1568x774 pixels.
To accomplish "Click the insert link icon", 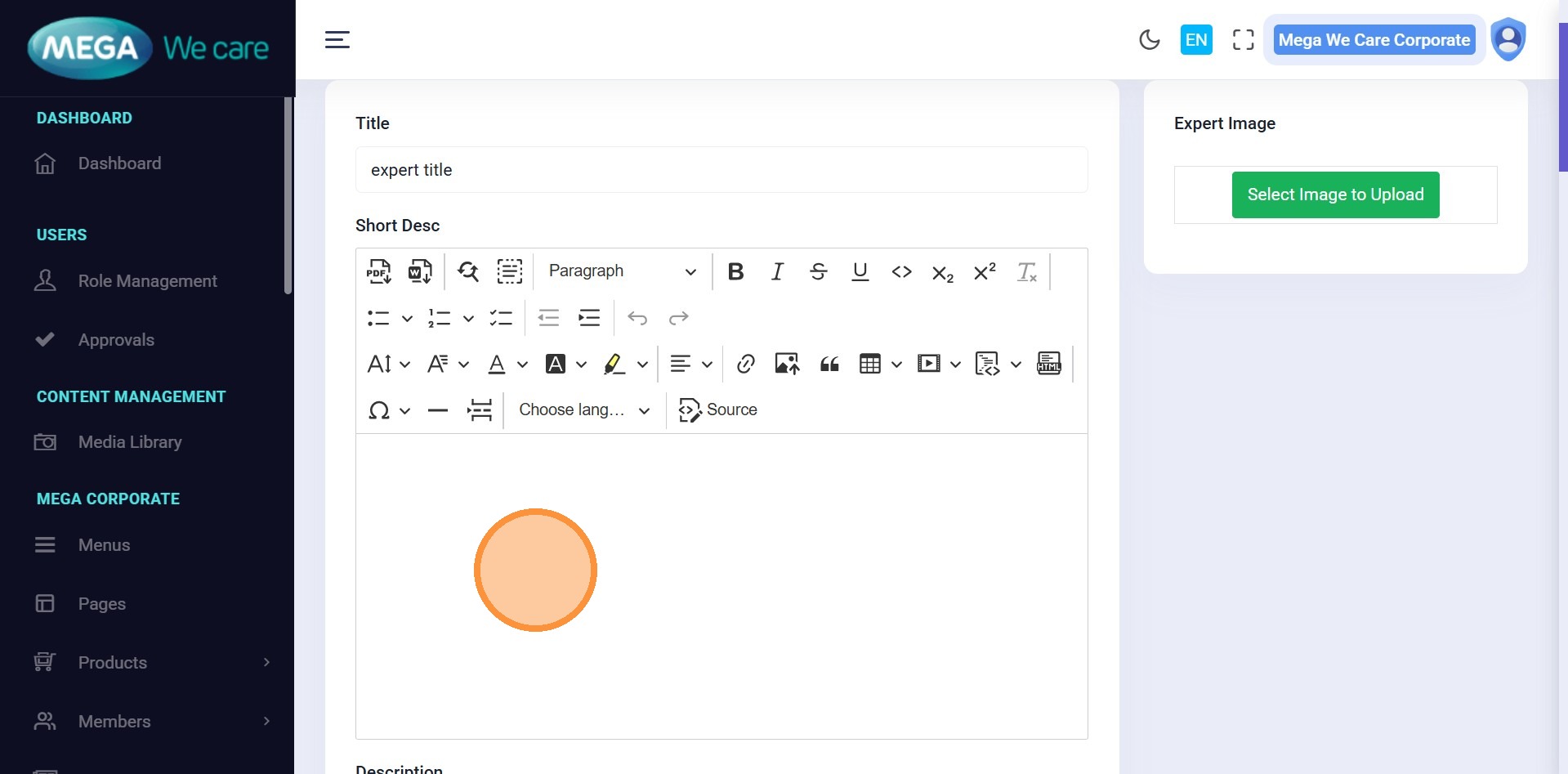I will tap(745, 364).
